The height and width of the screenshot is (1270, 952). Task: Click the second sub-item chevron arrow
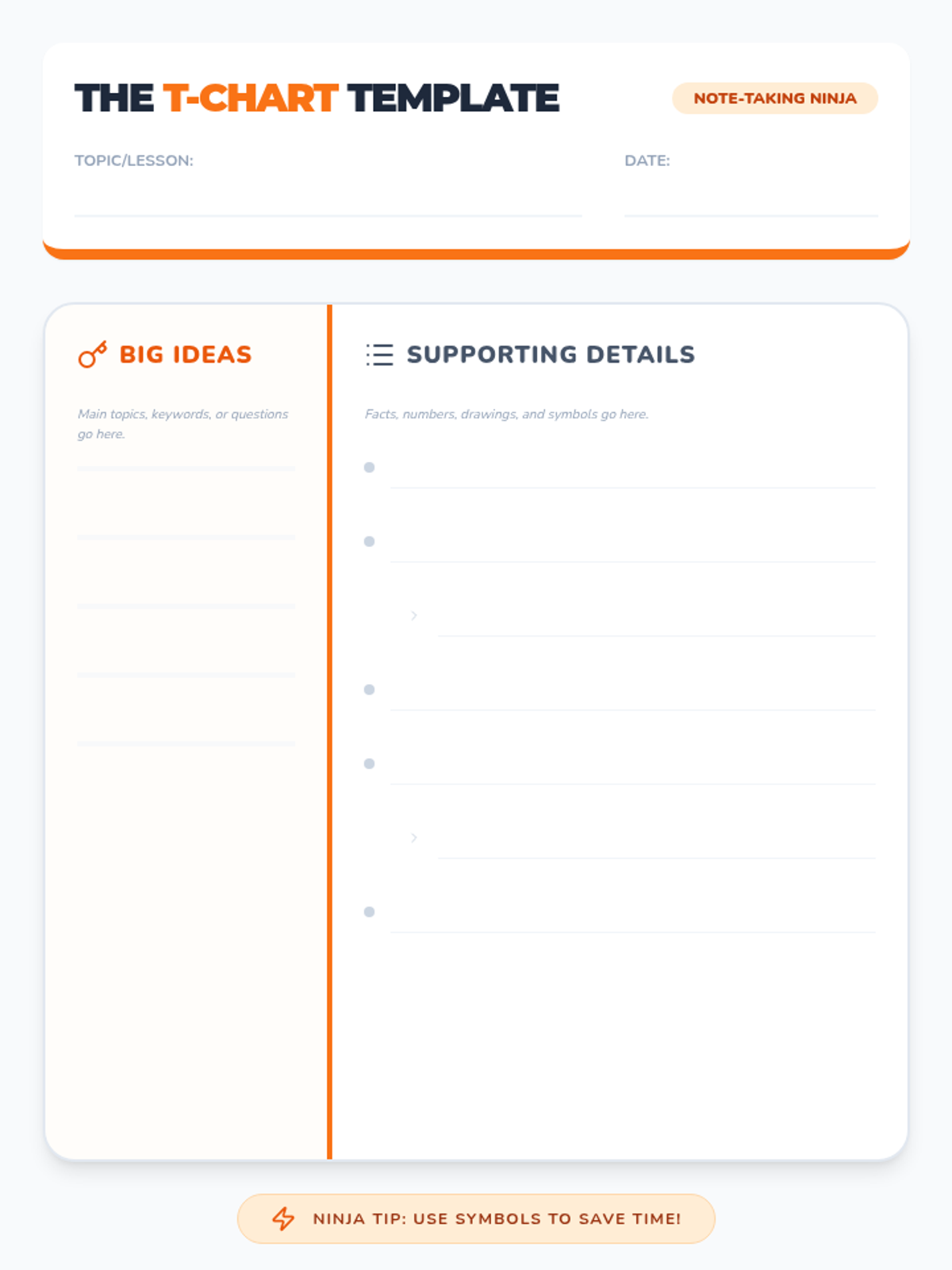coord(413,837)
